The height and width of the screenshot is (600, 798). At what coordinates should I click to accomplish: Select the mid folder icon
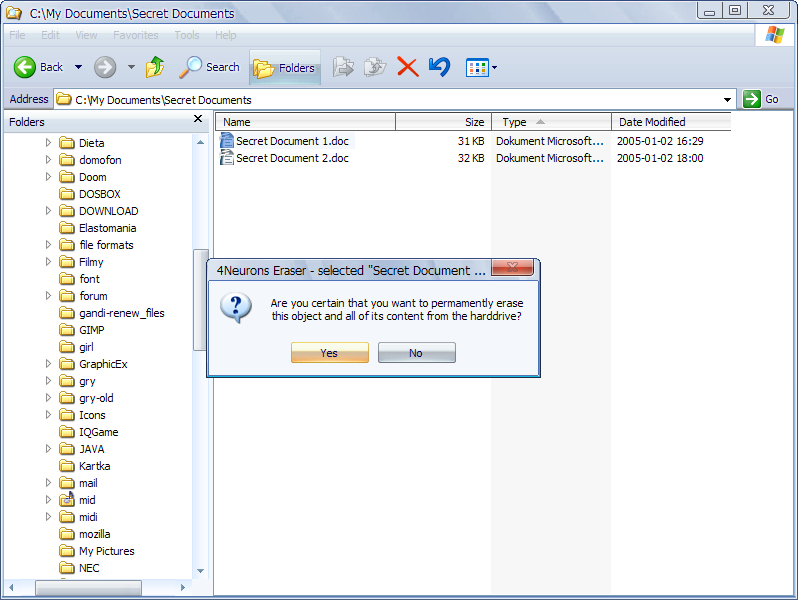(x=67, y=499)
